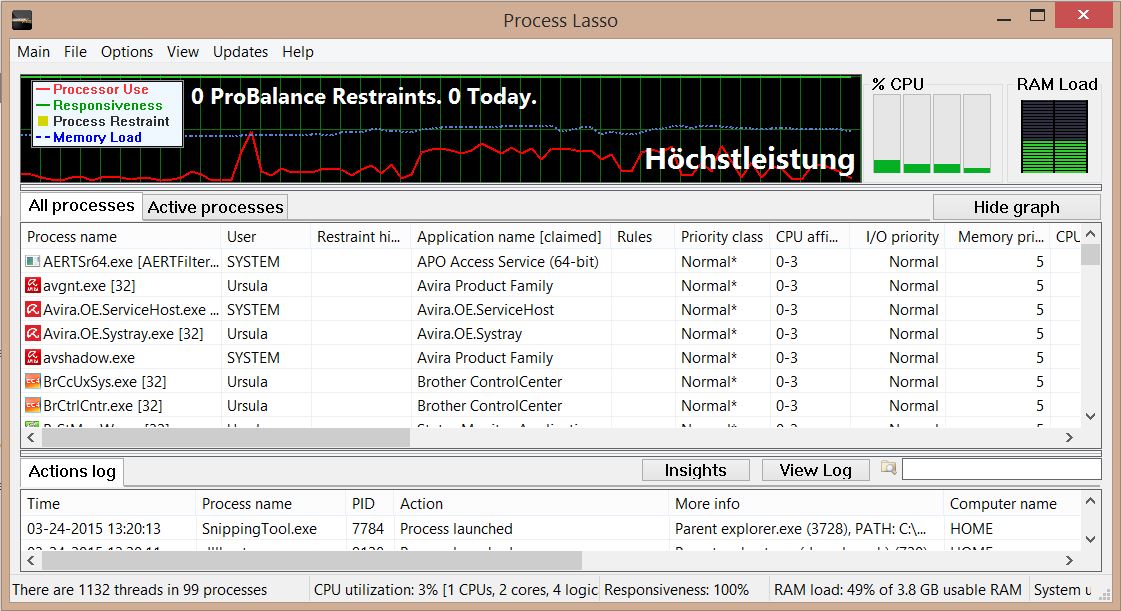Open the Main menu
This screenshot has width=1121, height=611.
point(34,51)
